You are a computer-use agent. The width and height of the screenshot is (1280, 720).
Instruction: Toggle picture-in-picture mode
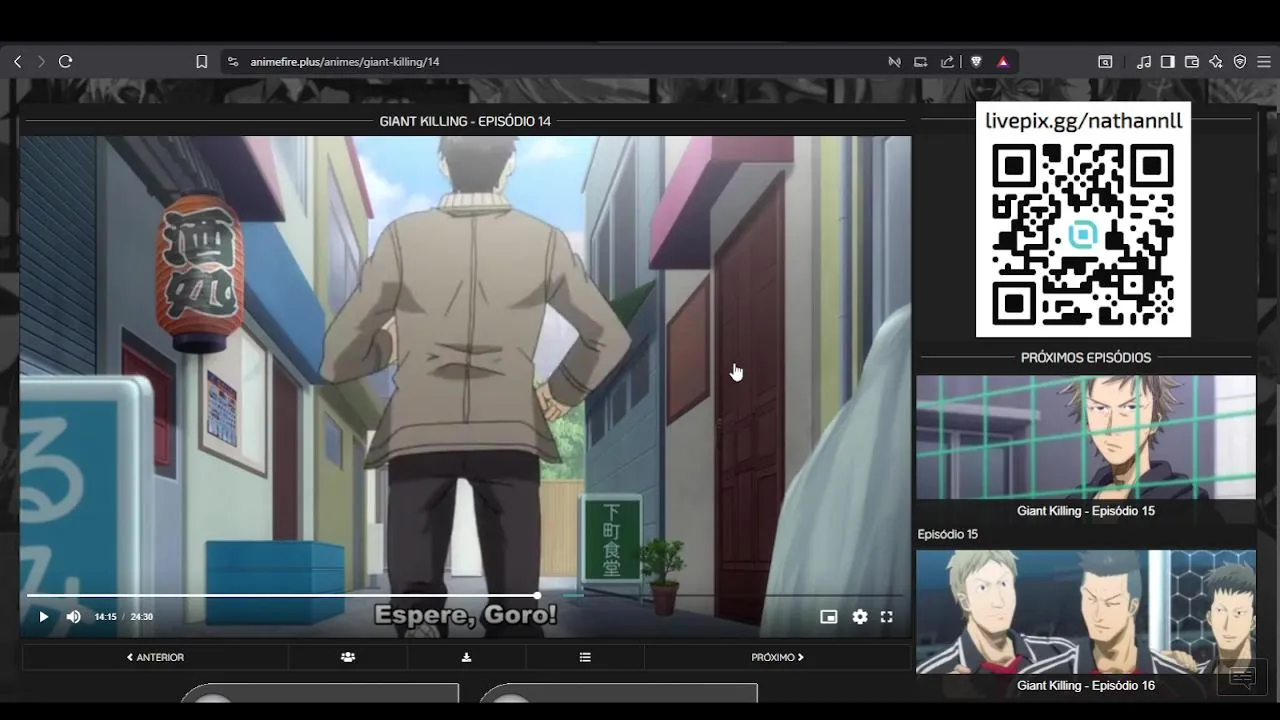click(828, 617)
